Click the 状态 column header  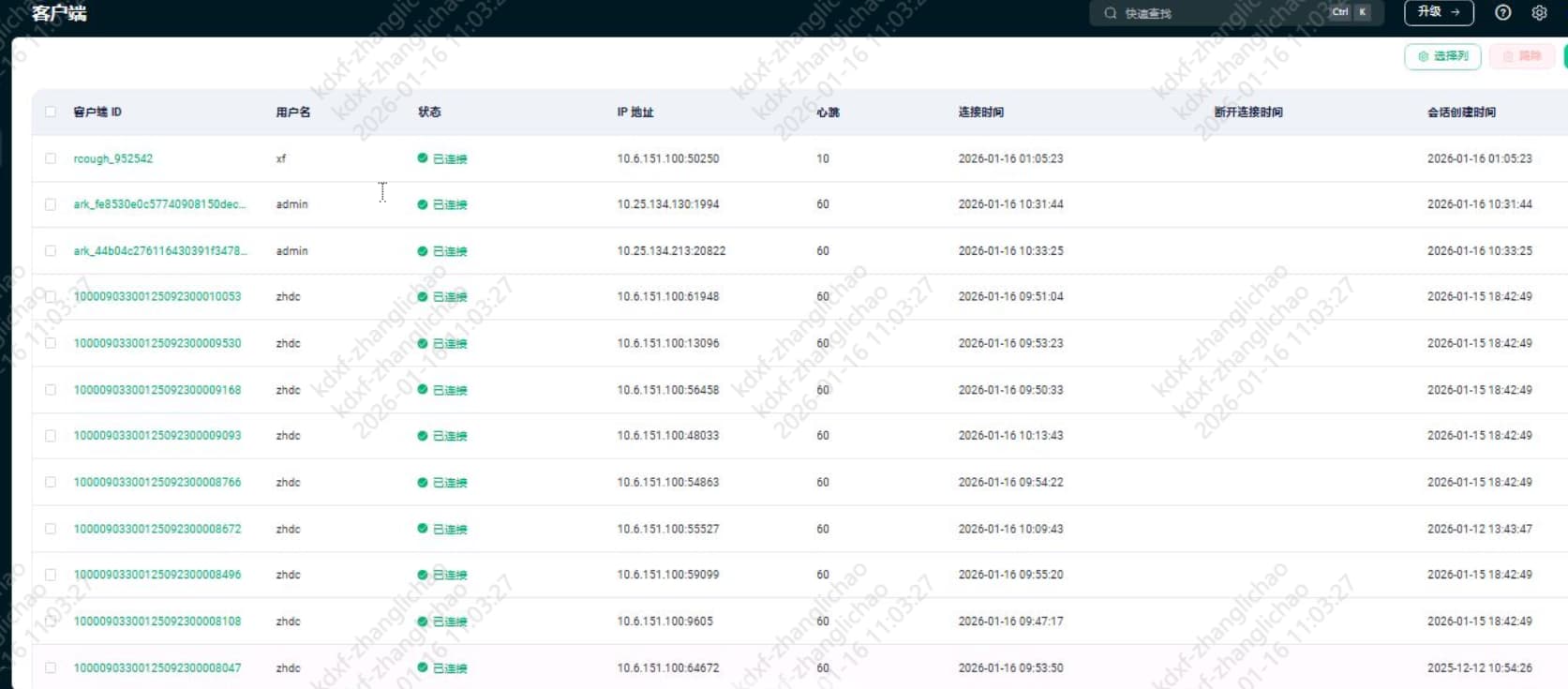[429, 112]
